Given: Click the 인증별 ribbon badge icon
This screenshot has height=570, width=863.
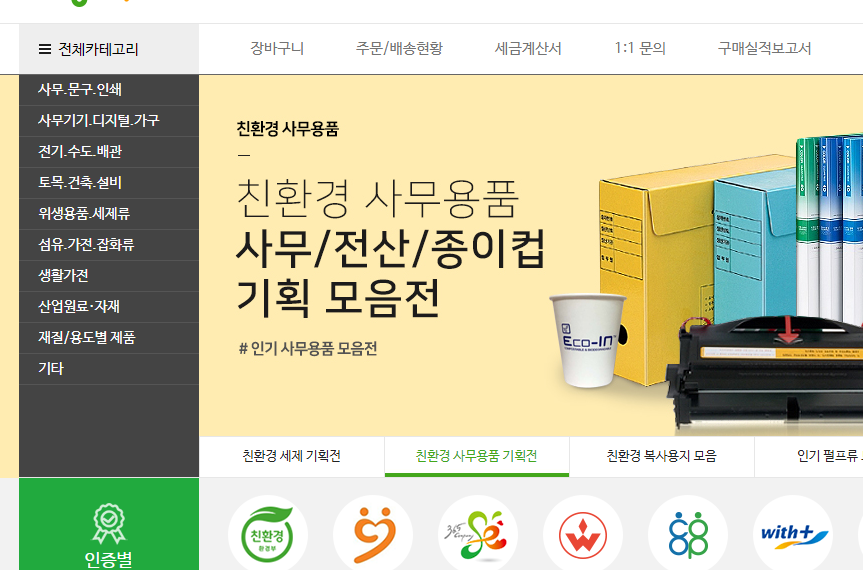Looking at the screenshot, I should [x=109, y=523].
